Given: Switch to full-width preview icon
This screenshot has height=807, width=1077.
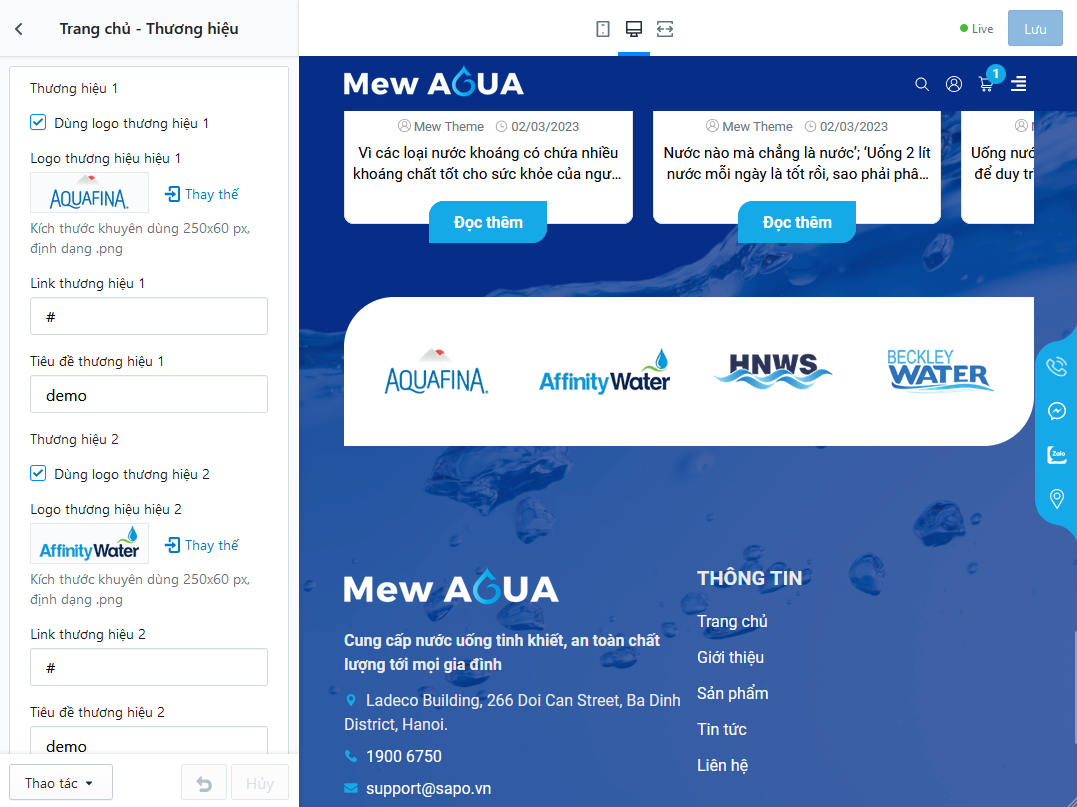Looking at the screenshot, I should point(664,29).
